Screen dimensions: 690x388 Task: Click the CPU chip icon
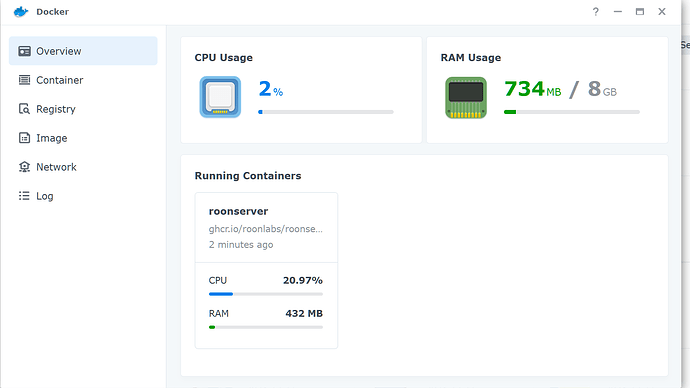(220, 97)
